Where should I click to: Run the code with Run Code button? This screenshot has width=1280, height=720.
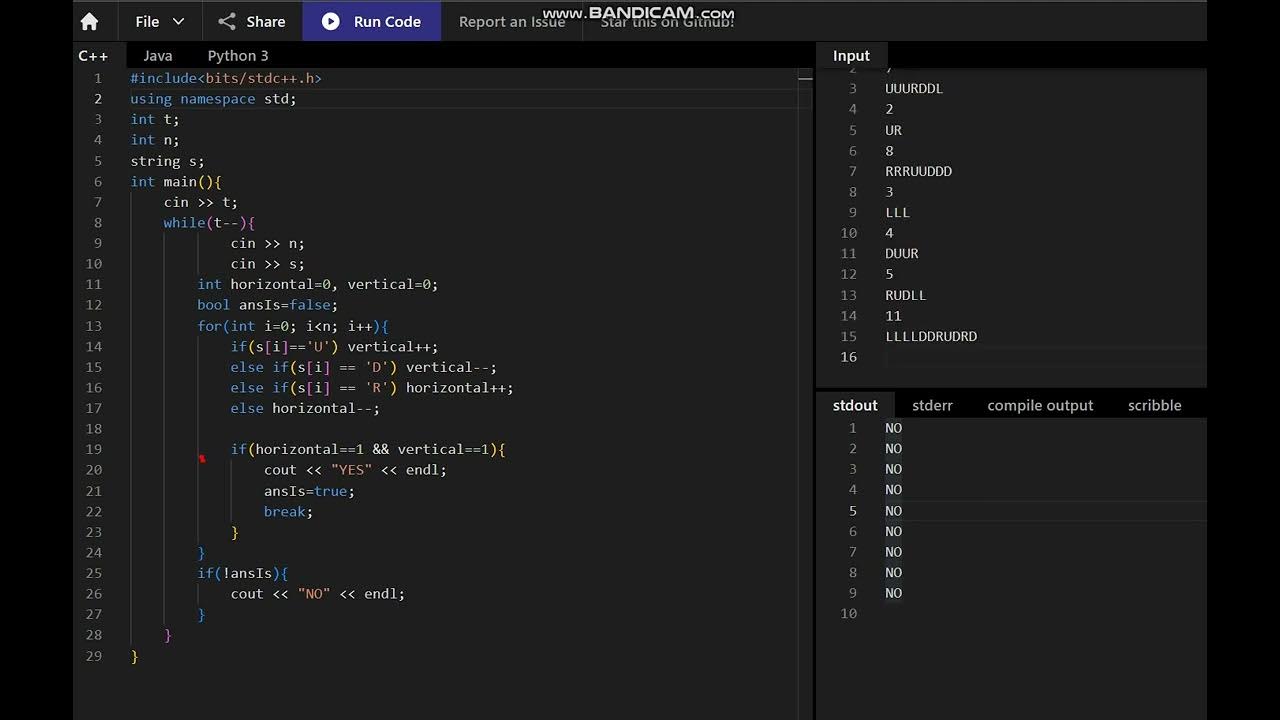372,21
